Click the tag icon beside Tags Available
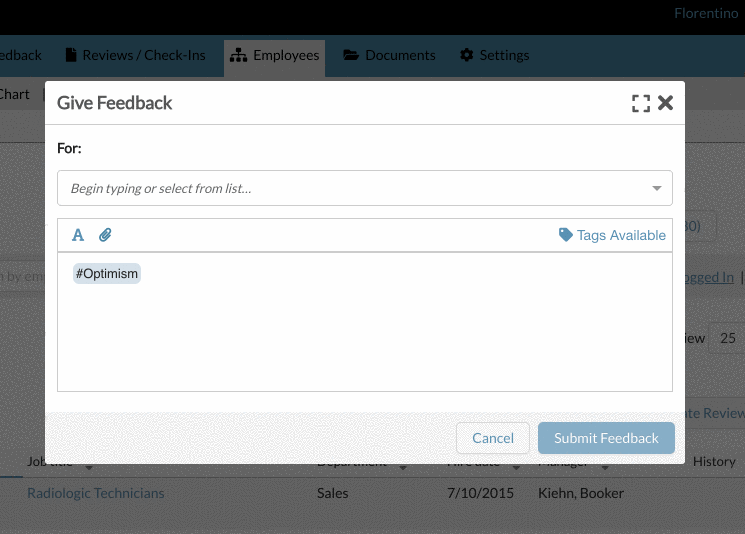 pos(565,235)
